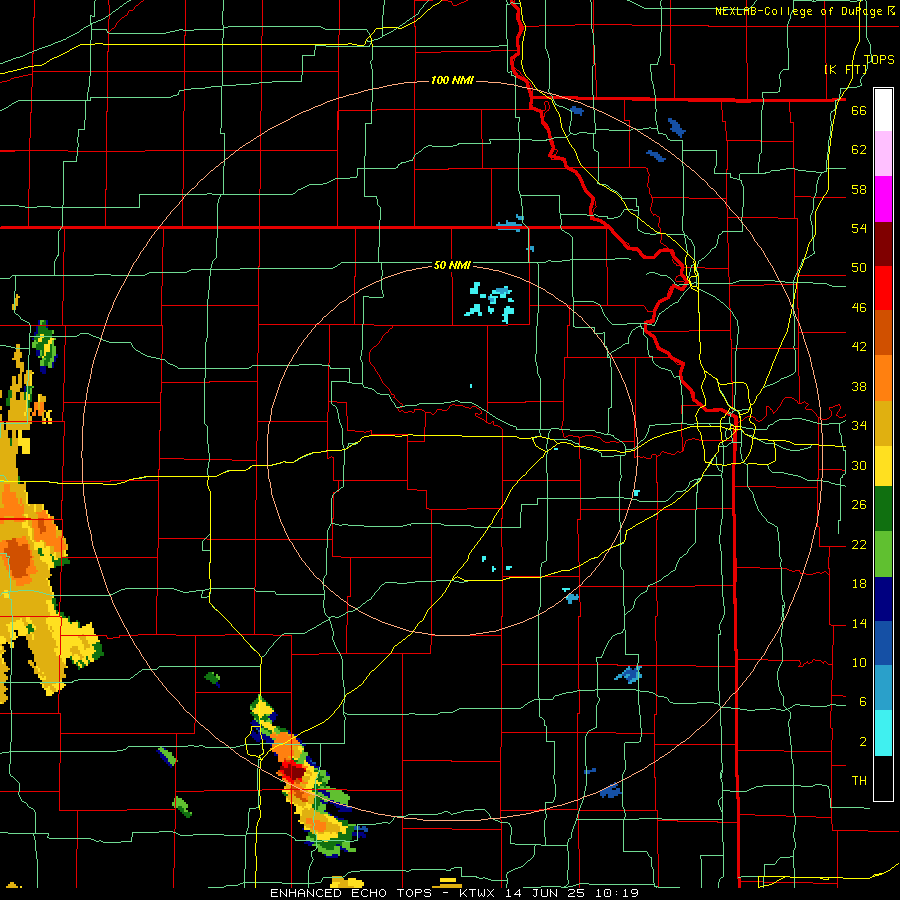Select the maroon legend color band
The height and width of the screenshot is (900, 900).
(883, 243)
